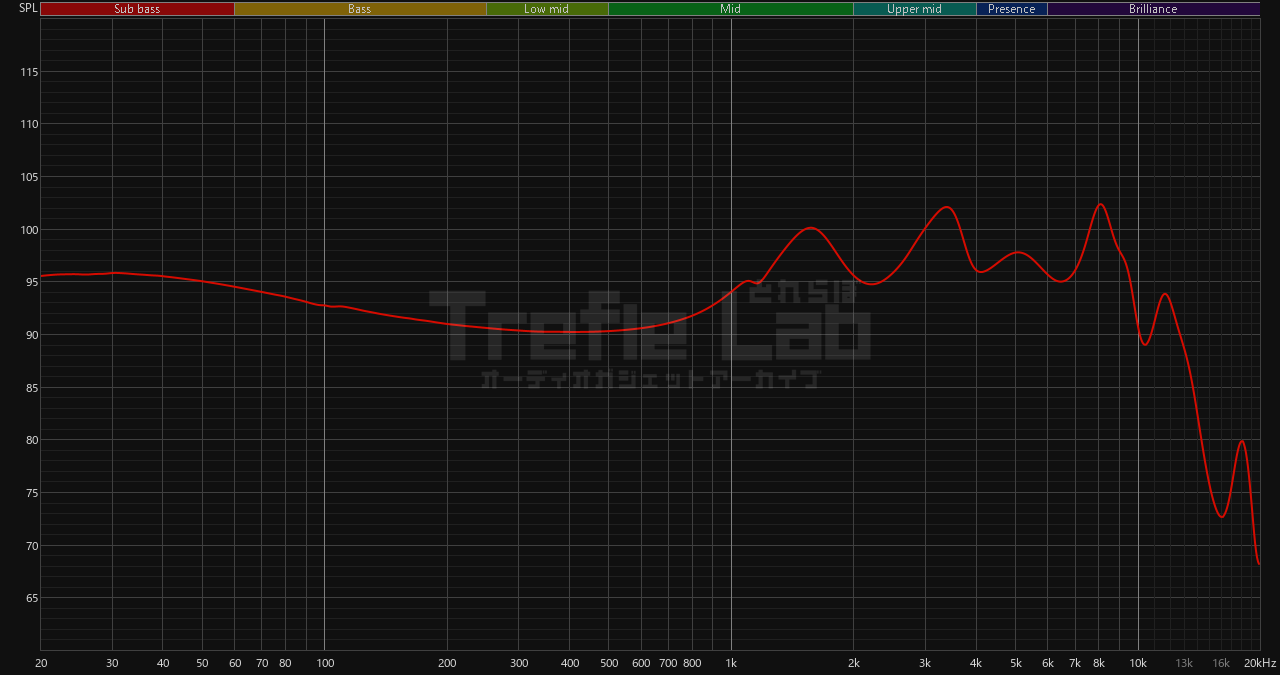This screenshot has width=1280, height=675.
Task: Select the Bass frequency band header
Action: click(359, 9)
